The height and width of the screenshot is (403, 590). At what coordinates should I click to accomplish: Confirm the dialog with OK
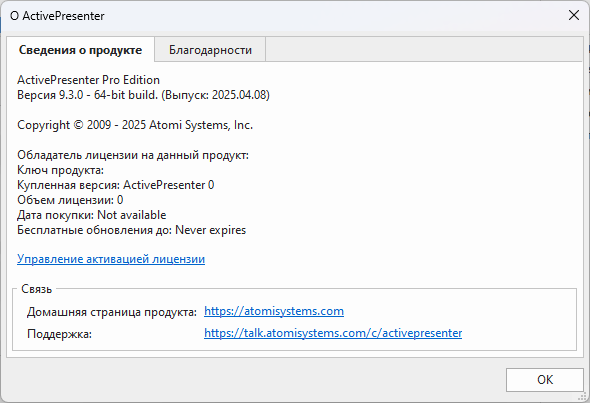[544, 380]
